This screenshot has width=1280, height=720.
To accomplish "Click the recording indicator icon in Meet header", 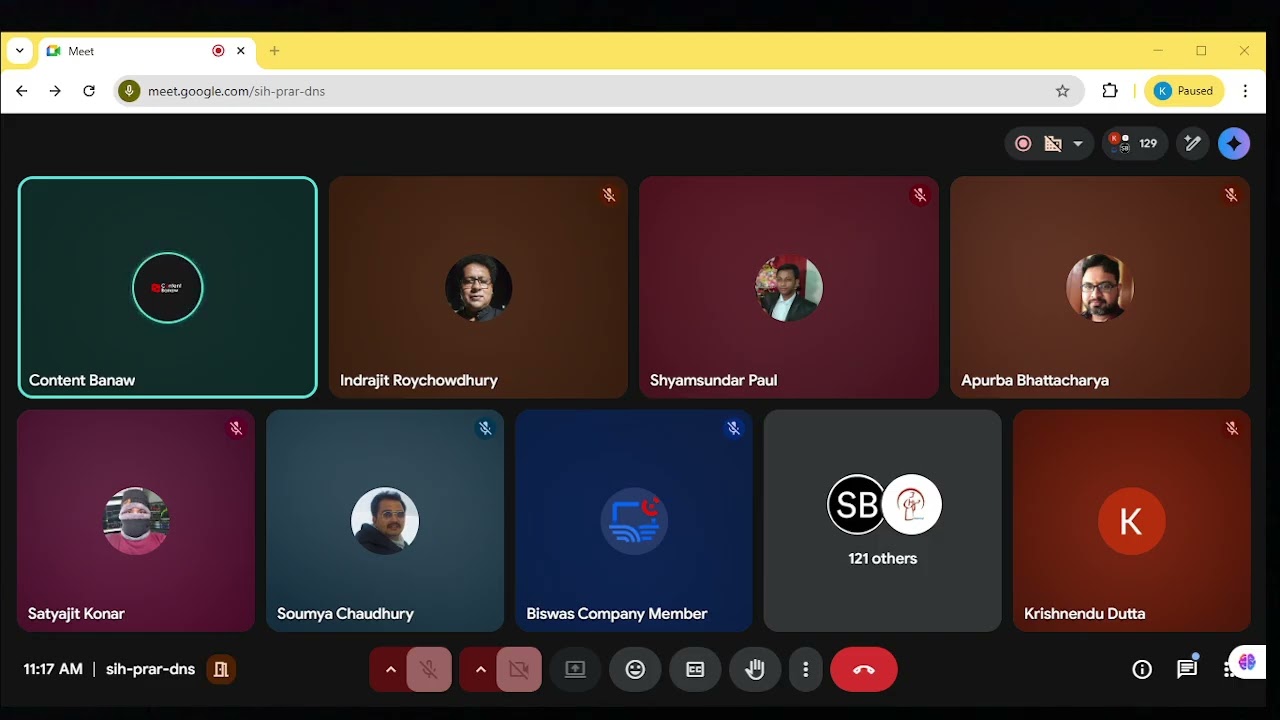I will (1023, 144).
